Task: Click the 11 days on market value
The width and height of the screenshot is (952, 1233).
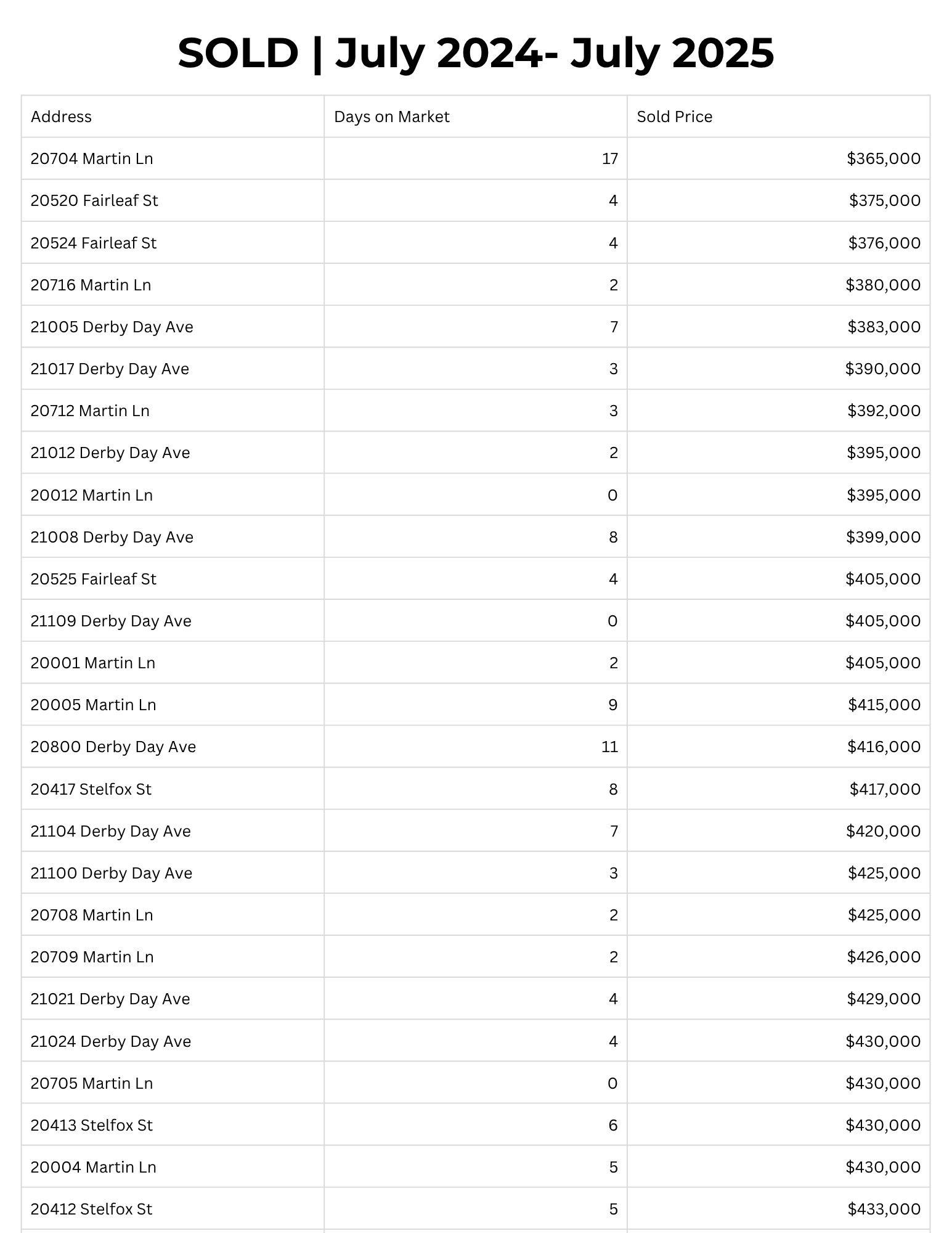Action: (609, 747)
